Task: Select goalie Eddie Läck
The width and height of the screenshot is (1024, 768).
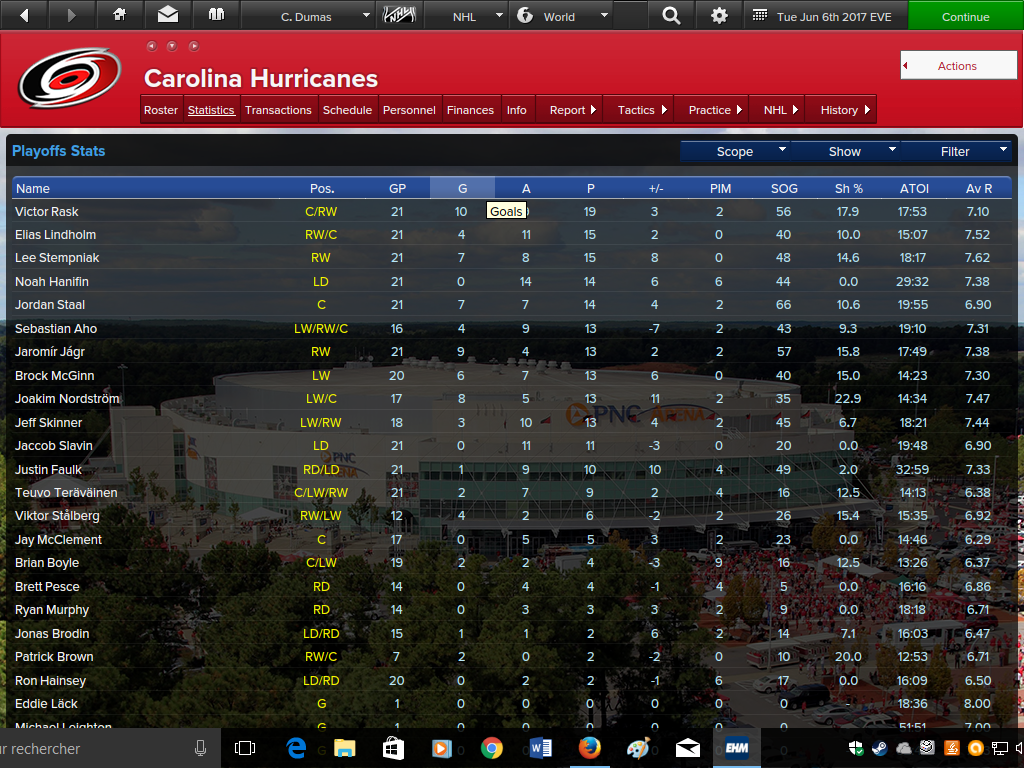Action: (46, 703)
